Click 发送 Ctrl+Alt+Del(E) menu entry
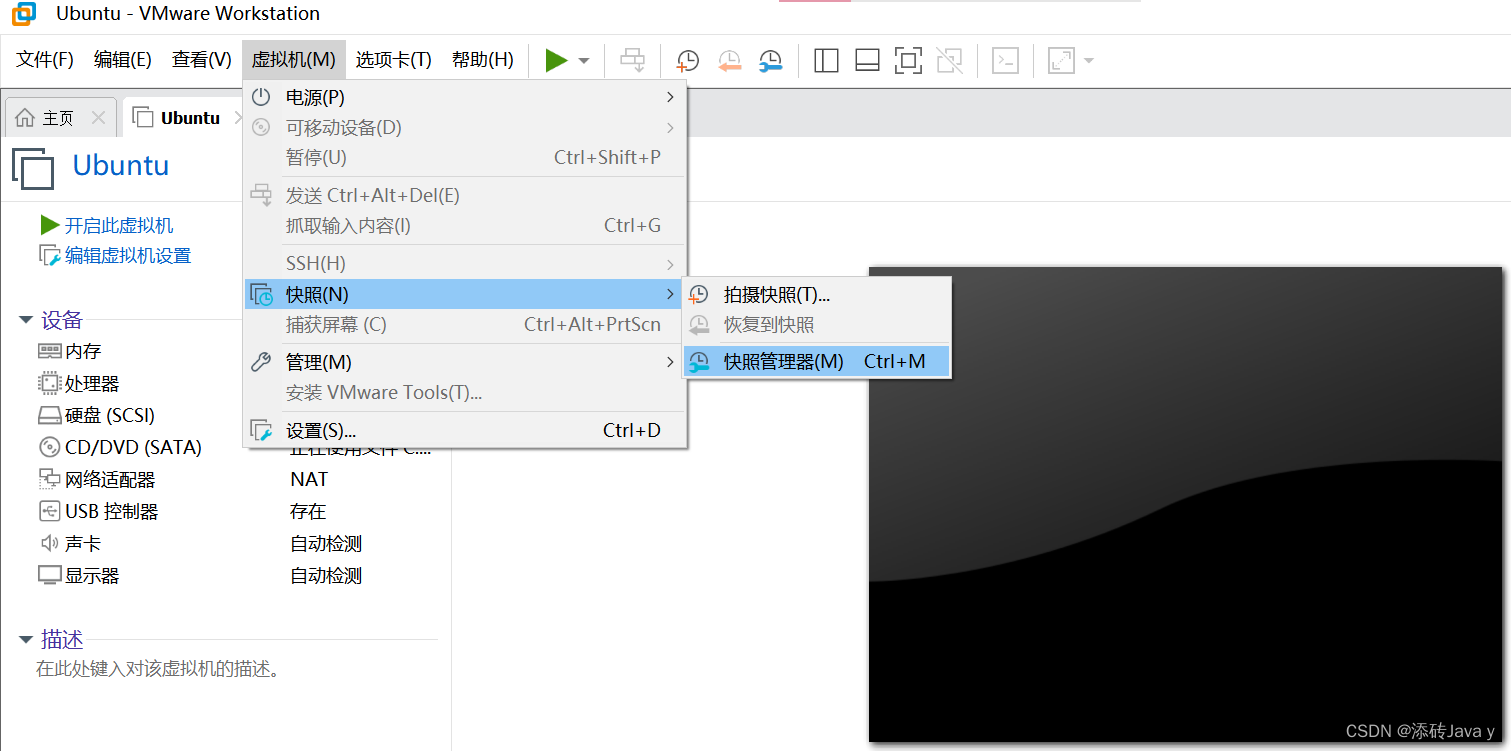 click(x=465, y=195)
